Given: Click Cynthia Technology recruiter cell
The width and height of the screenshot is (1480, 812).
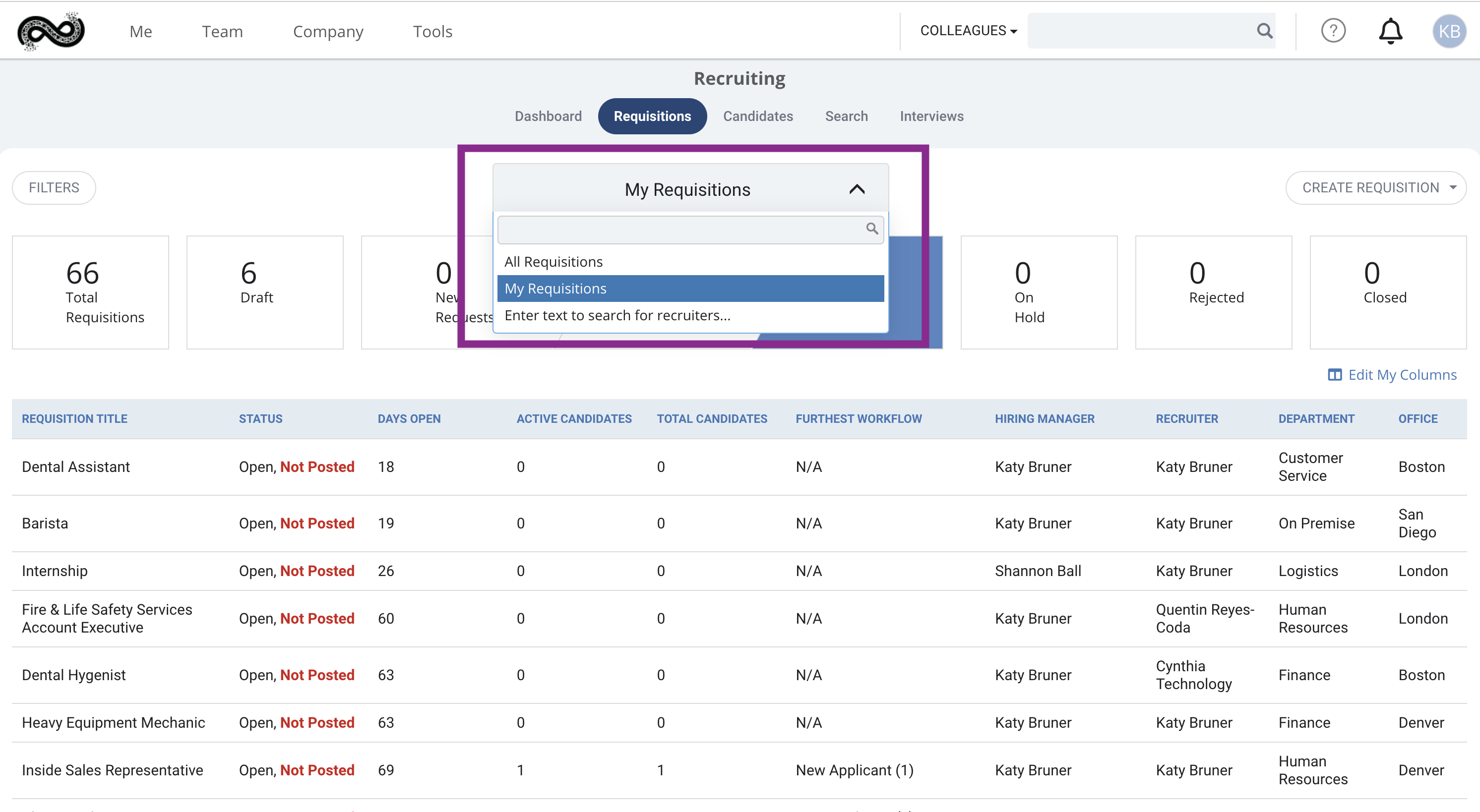Looking at the screenshot, I should (1194, 675).
